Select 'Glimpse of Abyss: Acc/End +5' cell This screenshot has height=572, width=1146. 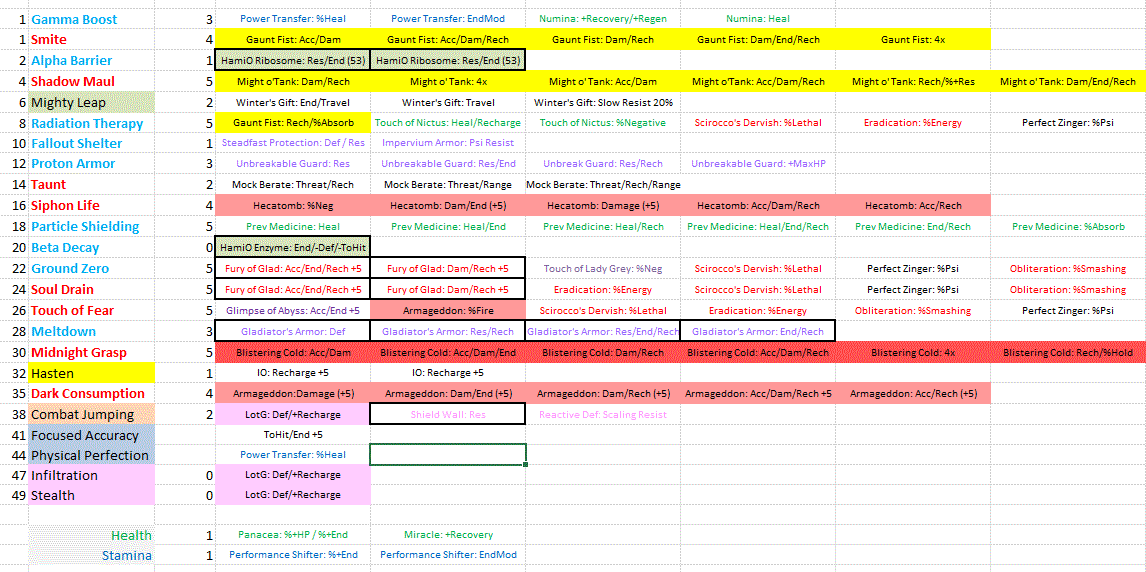(292, 311)
